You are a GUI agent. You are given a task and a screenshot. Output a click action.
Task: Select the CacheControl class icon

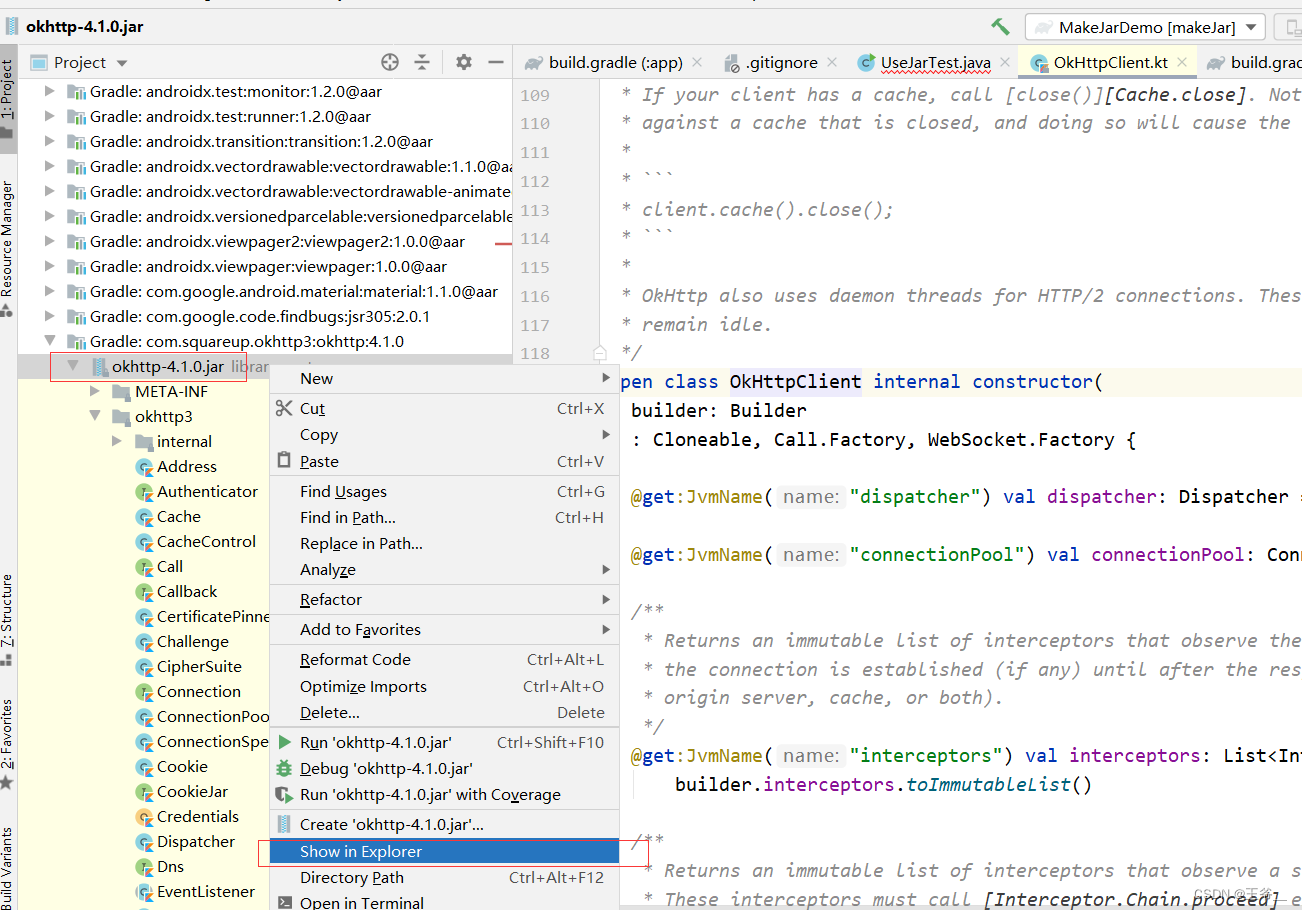tap(145, 542)
